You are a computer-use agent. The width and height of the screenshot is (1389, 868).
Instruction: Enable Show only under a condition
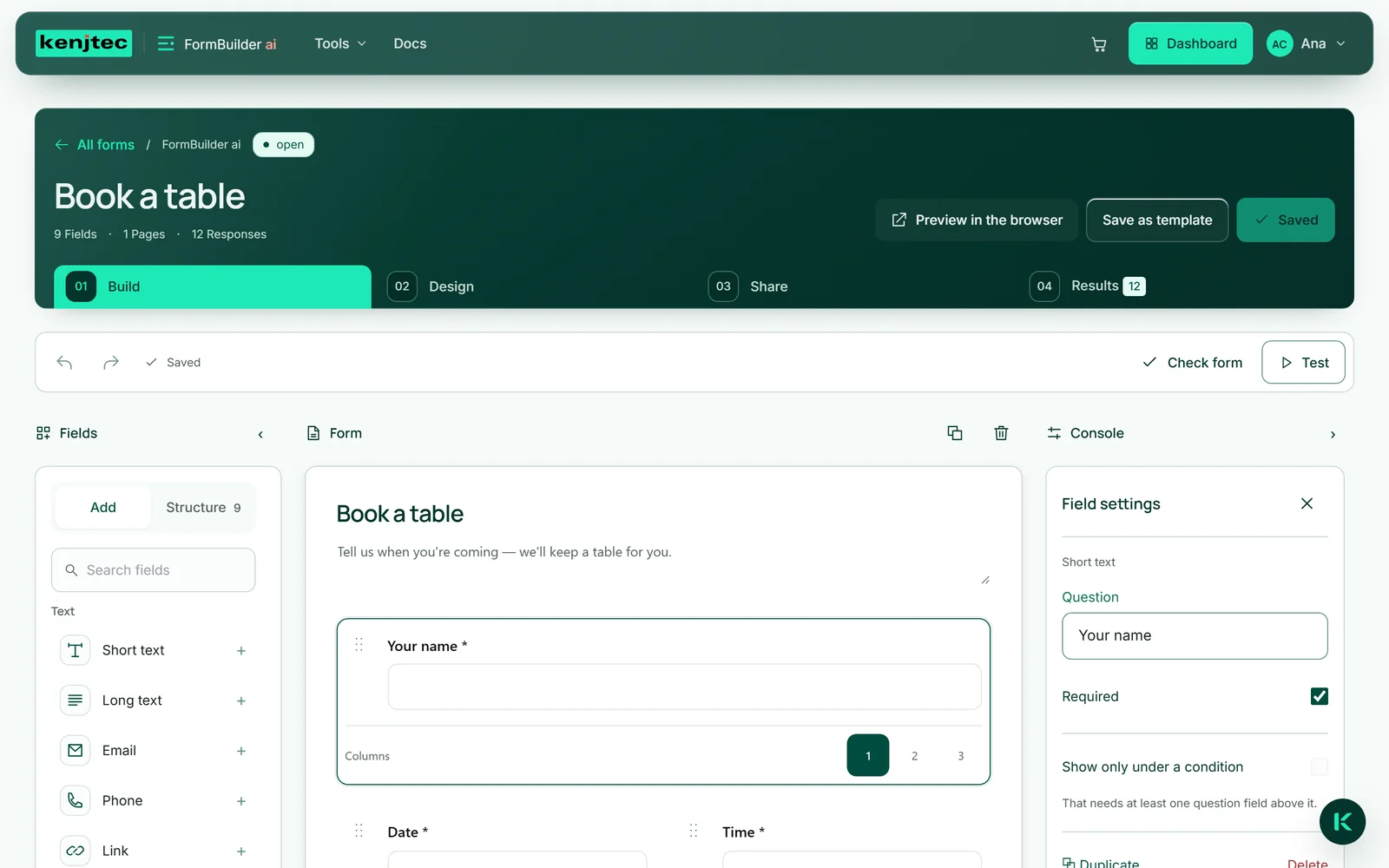click(x=1319, y=766)
